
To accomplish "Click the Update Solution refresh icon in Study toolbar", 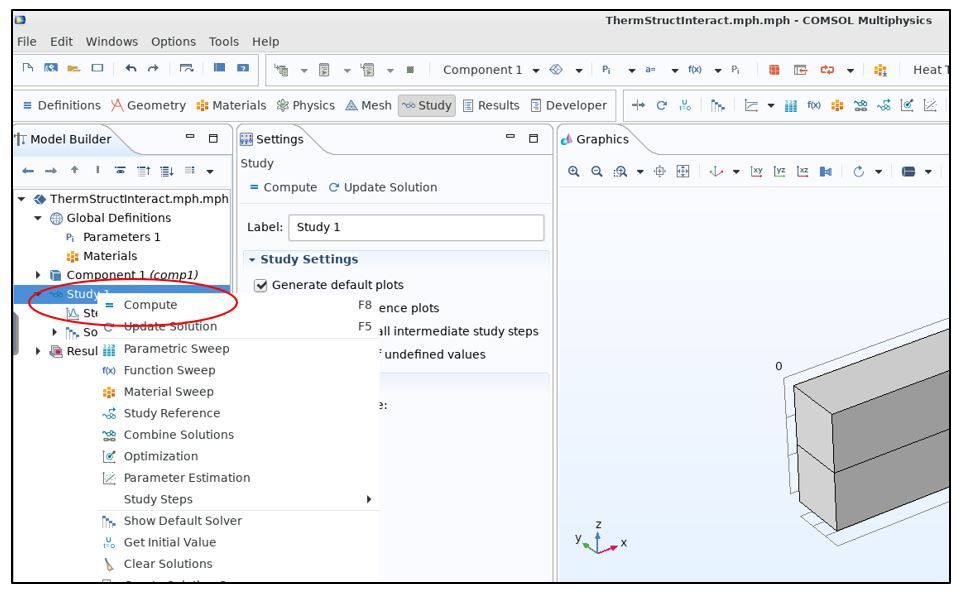I will coord(661,106).
